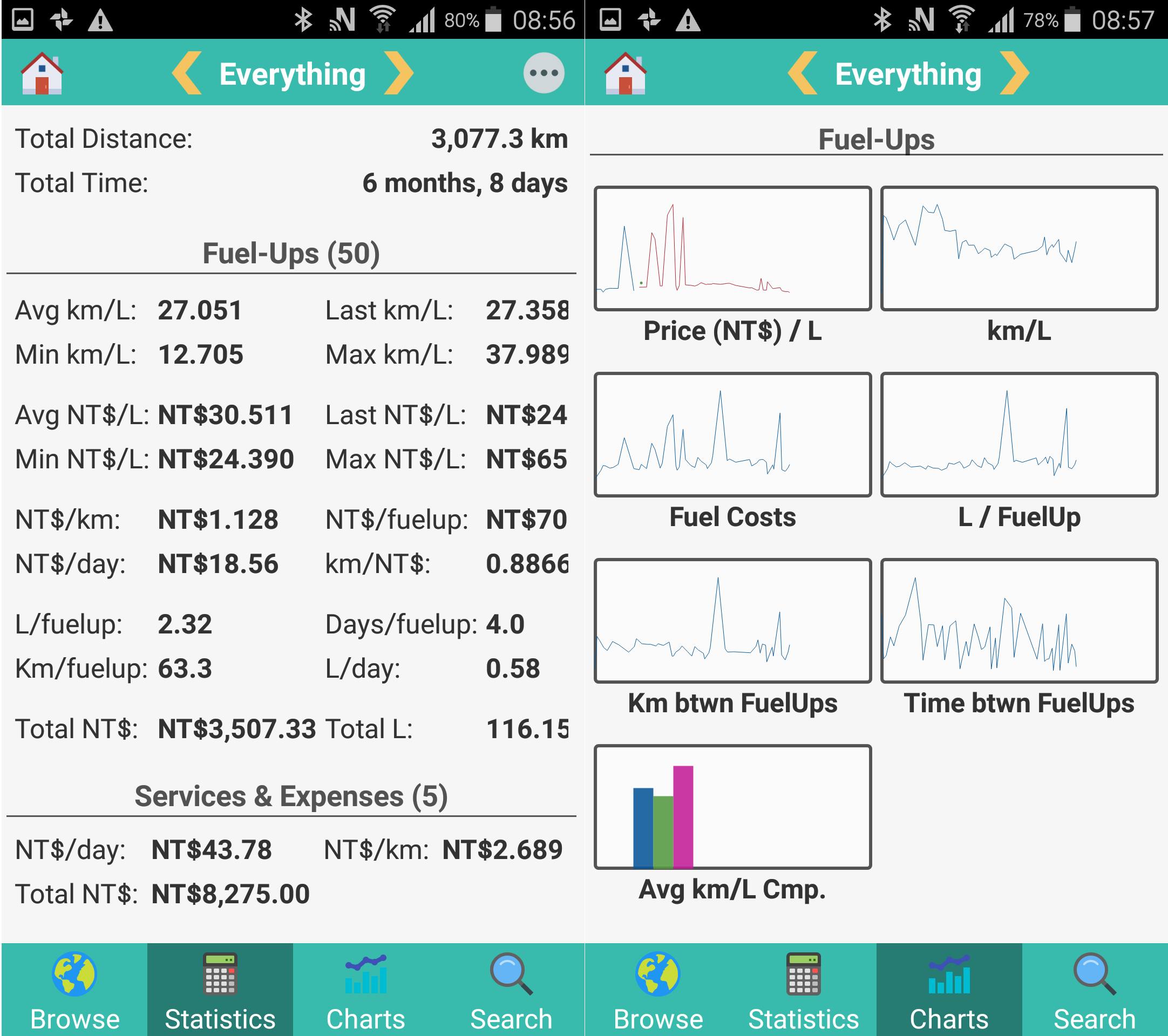Image resolution: width=1168 pixels, height=1036 pixels.
Task: Open the Price (NT$) / L chart
Action: coord(732,249)
